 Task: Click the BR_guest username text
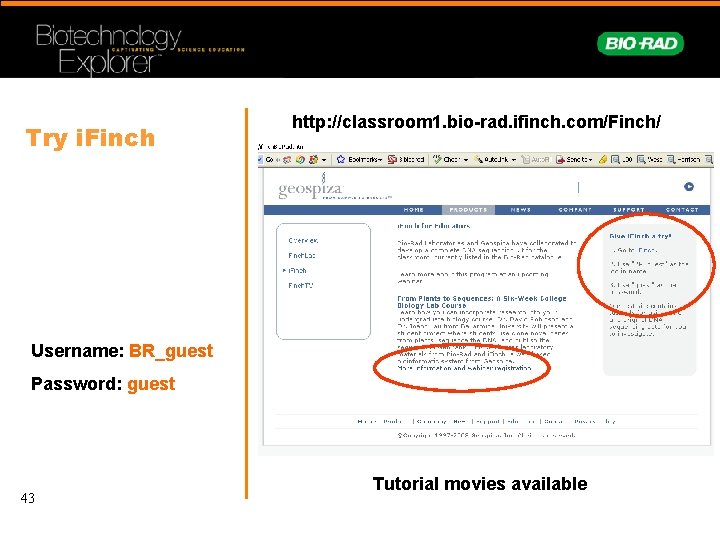click(171, 351)
